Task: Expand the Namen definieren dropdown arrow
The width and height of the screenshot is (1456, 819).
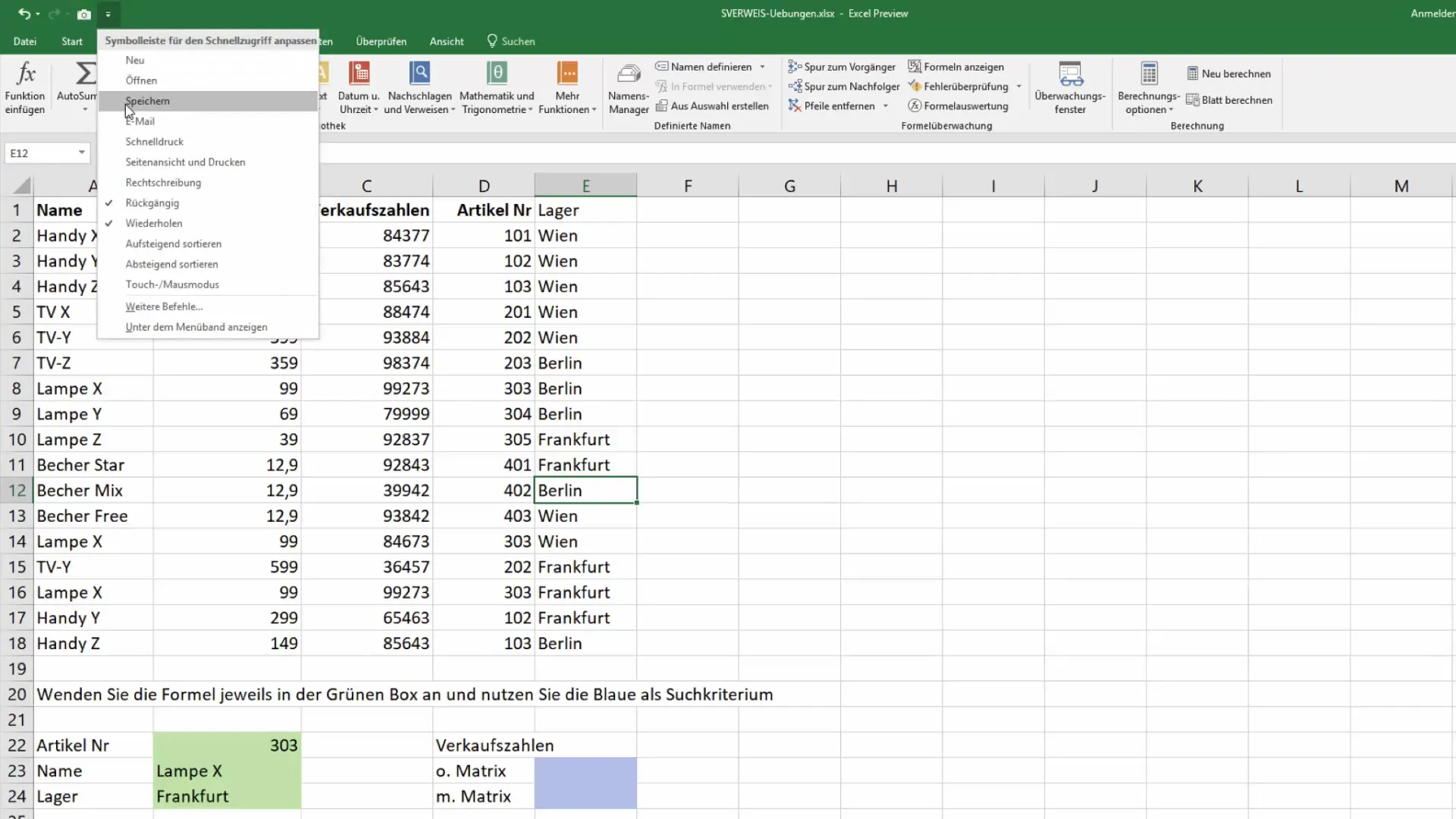Action: point(762,67)
